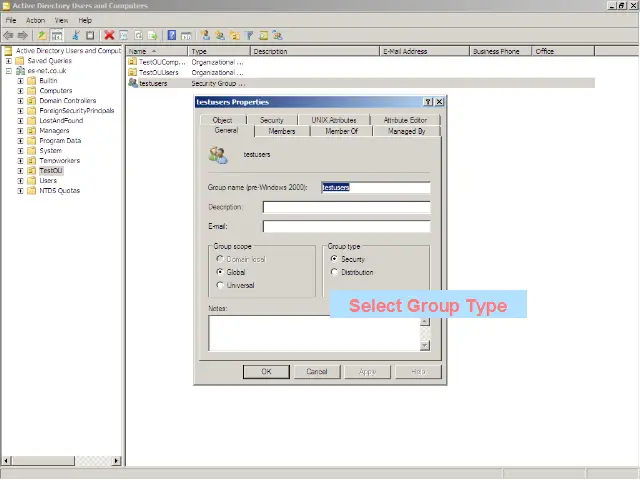Click the Cancel button
The height and width of the screenshot is (480, 640).
click(317, 371)
